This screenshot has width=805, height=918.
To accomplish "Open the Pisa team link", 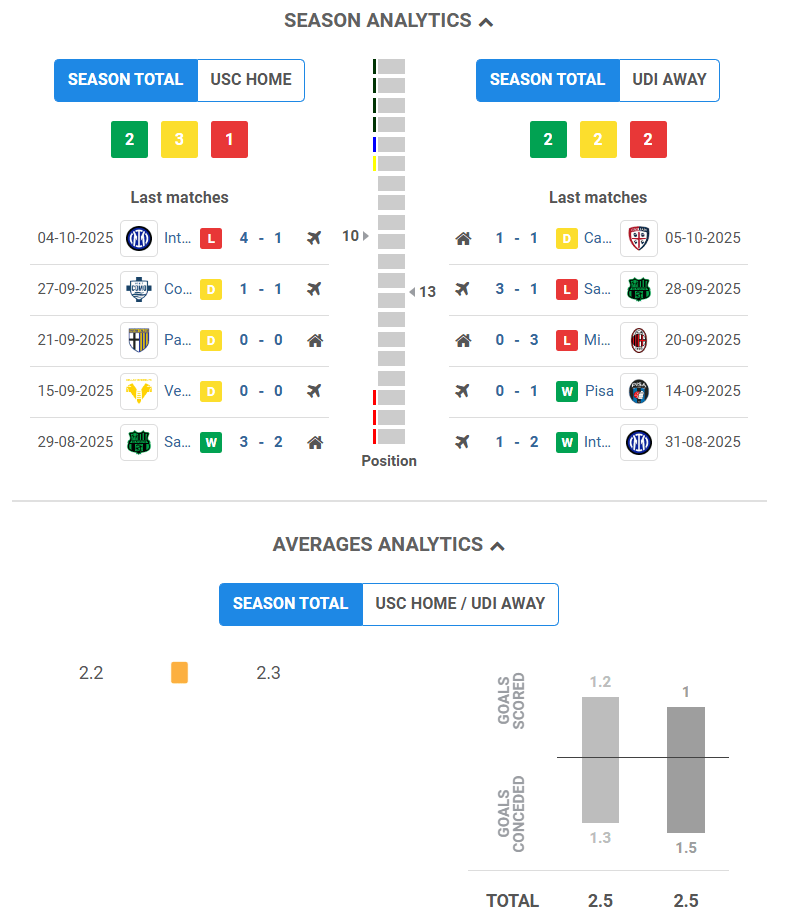I will tap(599, 391).
